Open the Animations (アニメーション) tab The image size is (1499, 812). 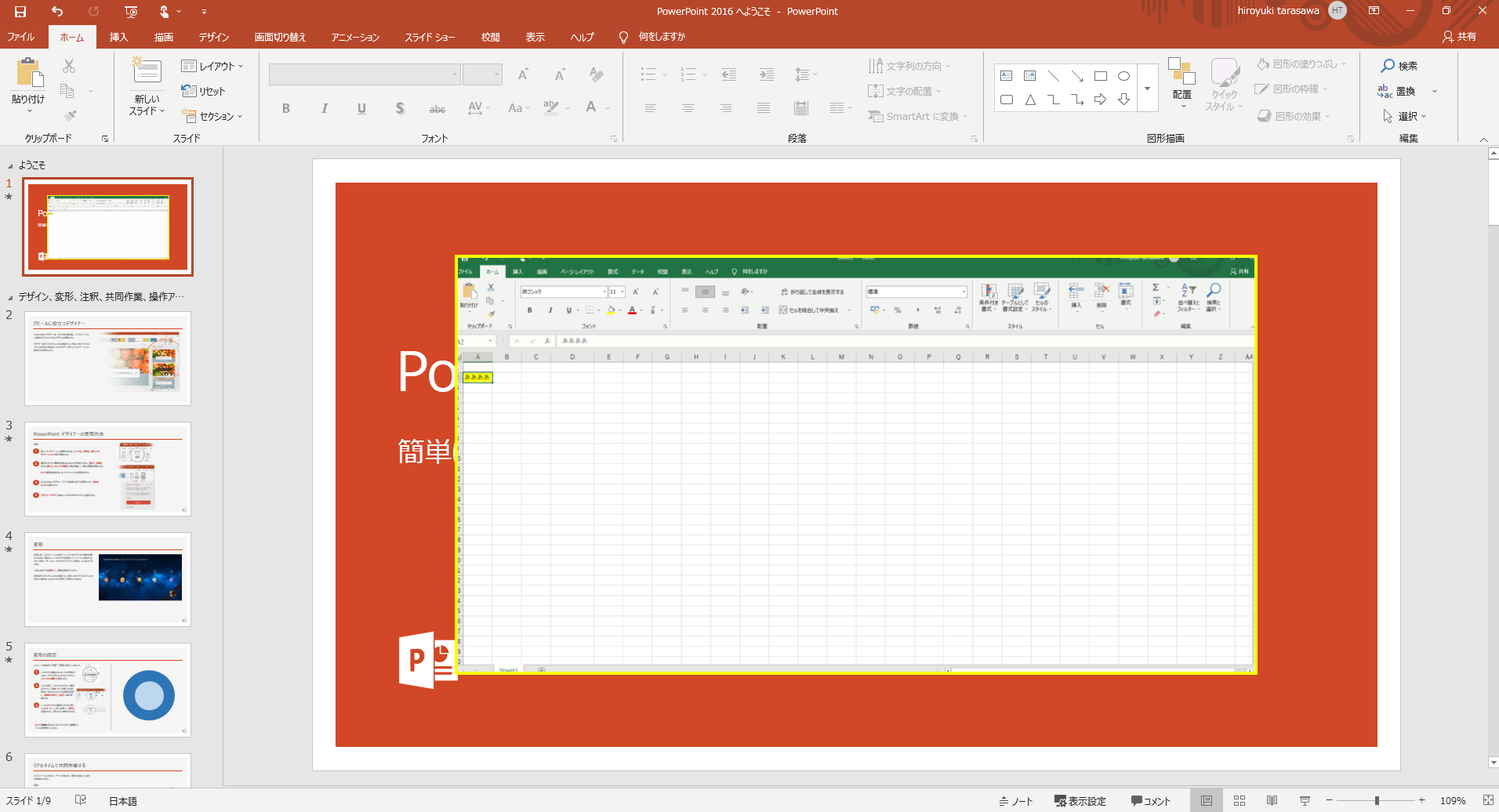click(355, 37)
